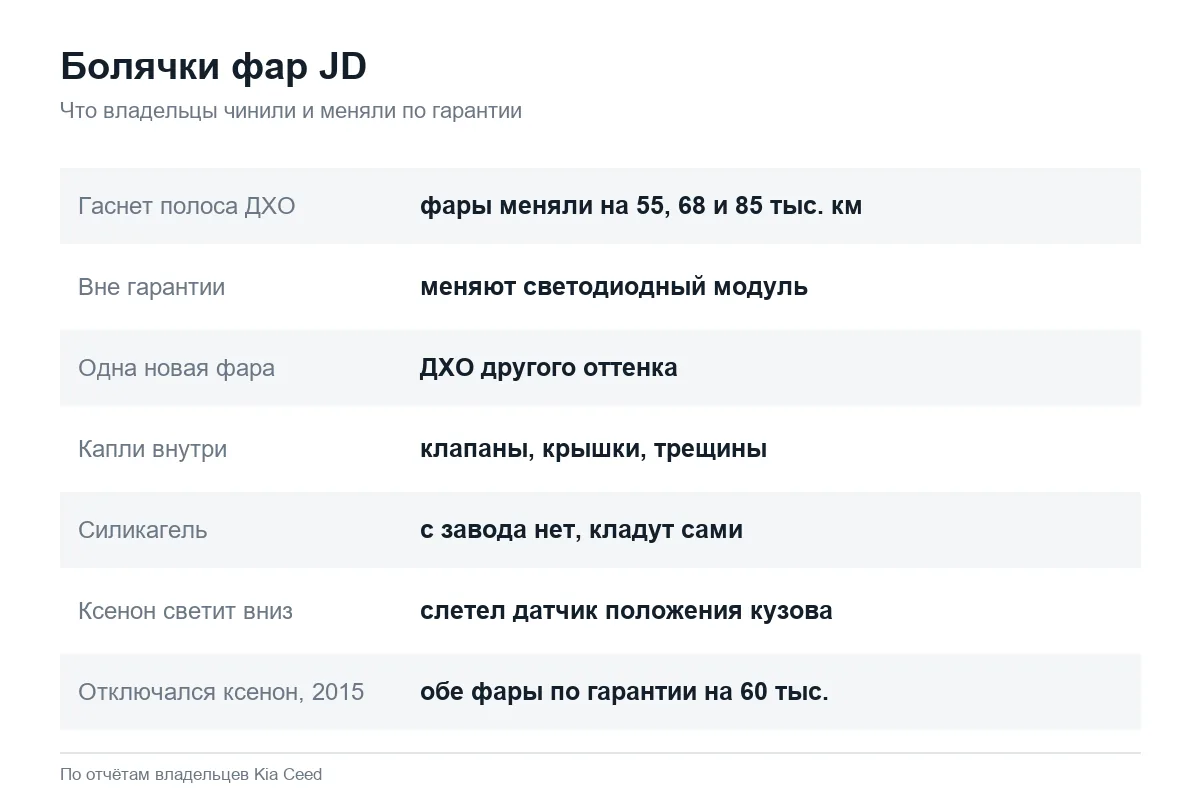The width and height of the screenshot is (1200, 800).
Task: Click the "Ксенон светит вниз" label
Action: click(186, 611)
